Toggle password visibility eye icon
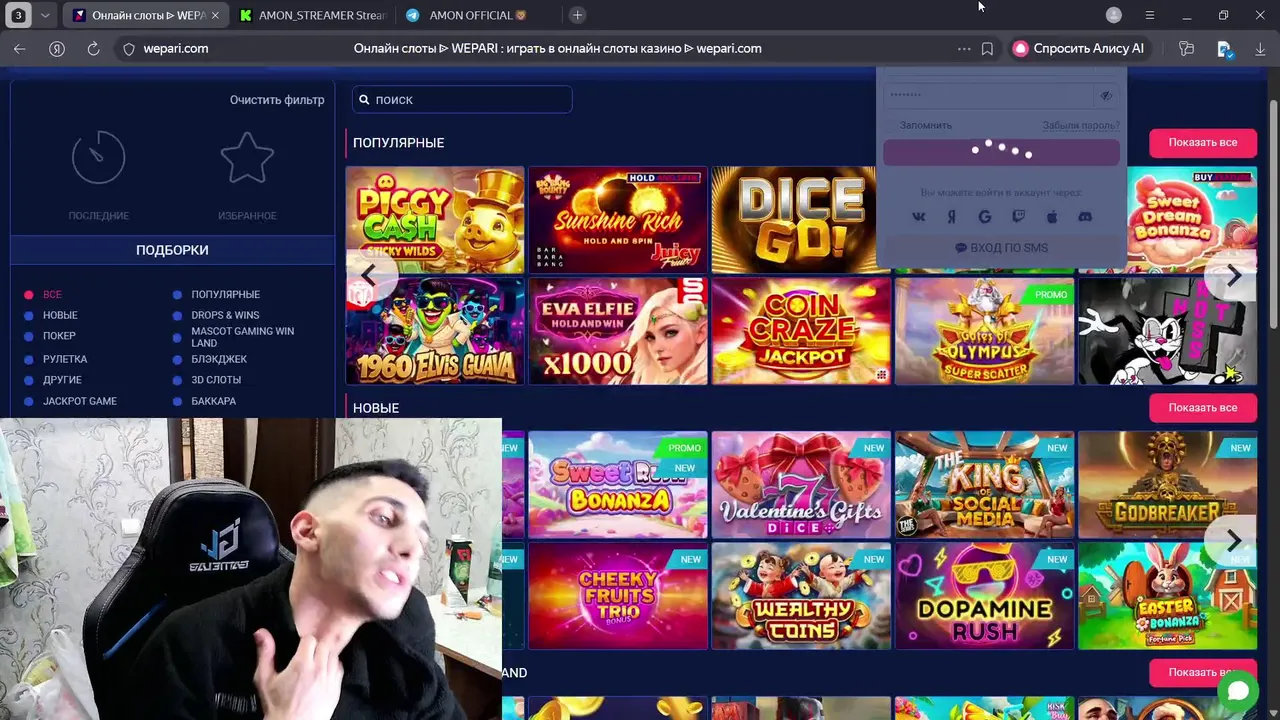Image resolution: width=1280 pixels, height=720 pixels. tap(1106, 96)
